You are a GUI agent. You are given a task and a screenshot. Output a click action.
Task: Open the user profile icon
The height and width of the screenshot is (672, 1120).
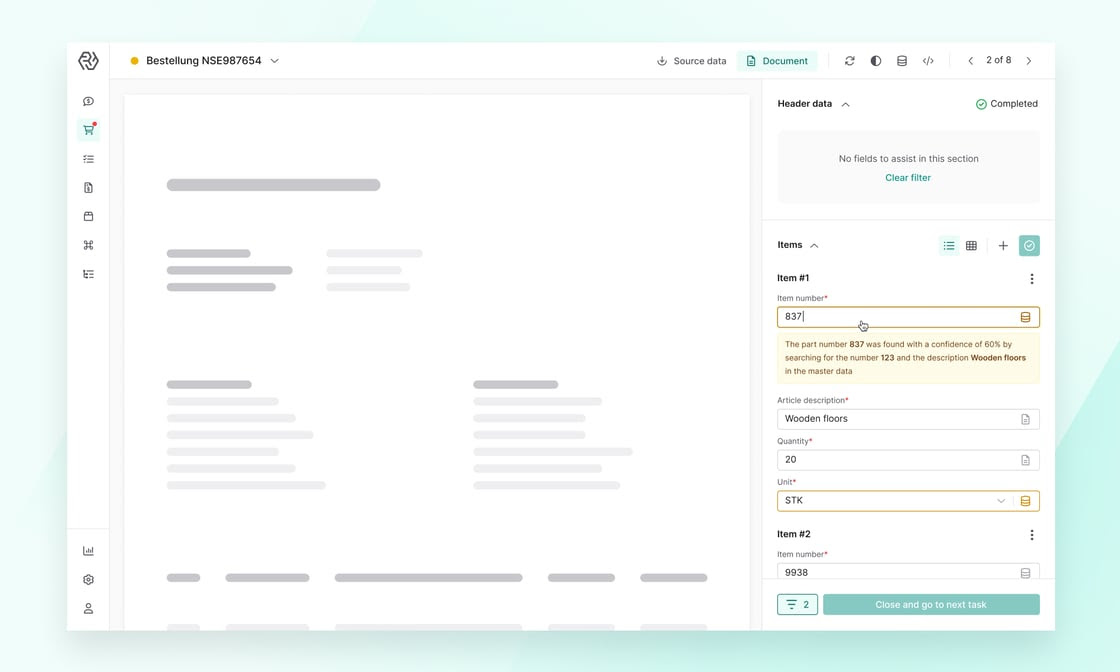pyautogui.click(x=88, y=608)
